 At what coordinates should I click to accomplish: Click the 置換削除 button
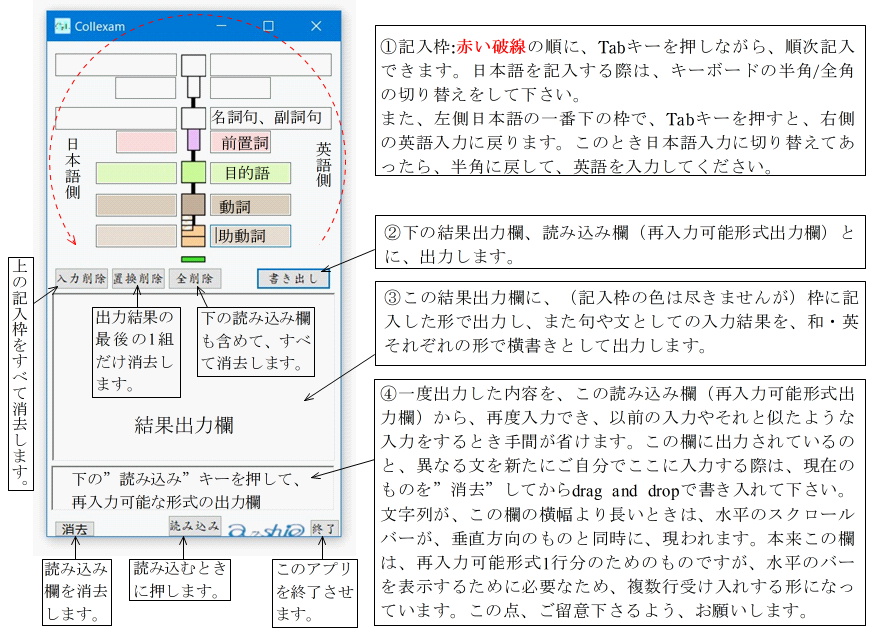point(137,279)
